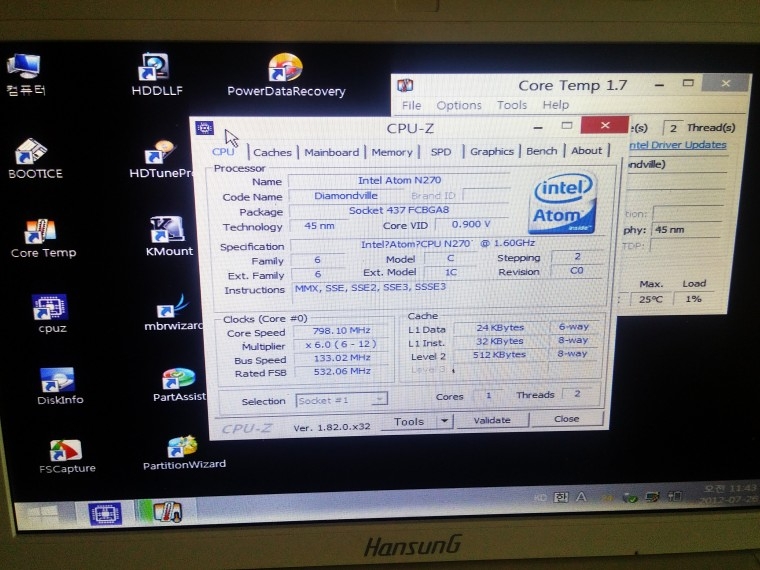Minimize the CPU-Z window
Screen dimensions: 760x570
point(538,127)
